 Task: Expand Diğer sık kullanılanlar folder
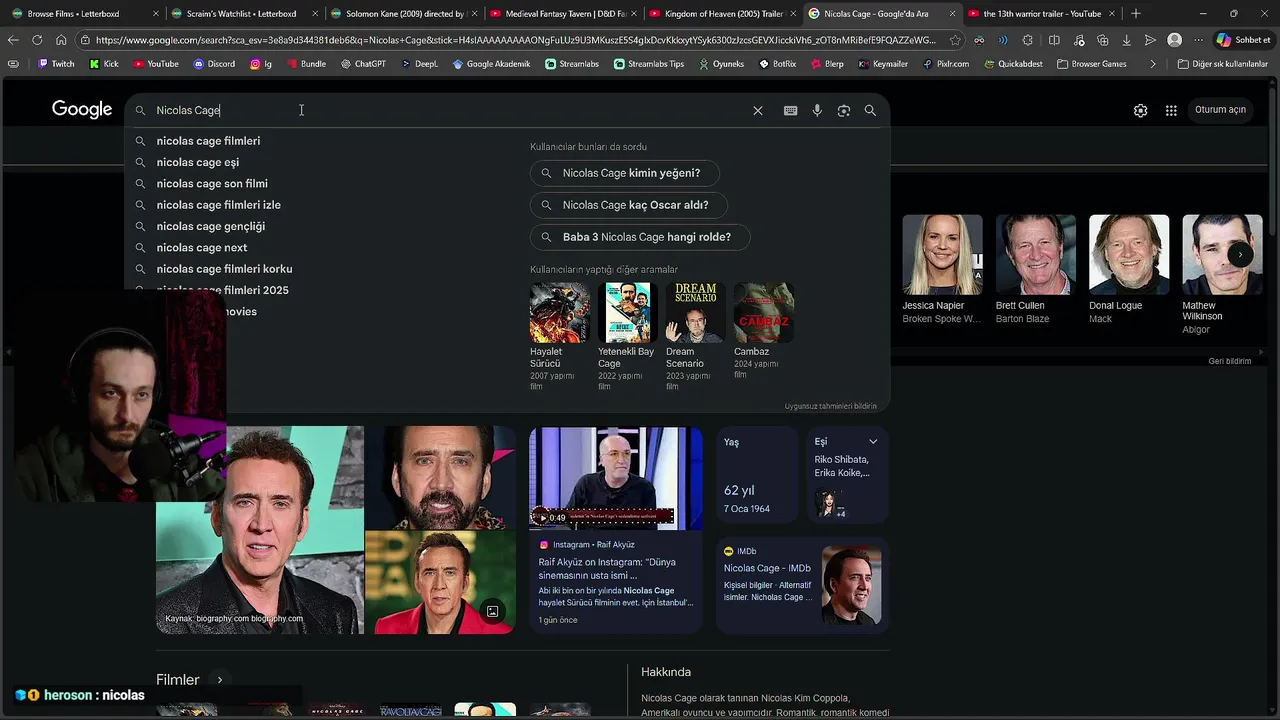point(1222,64)
